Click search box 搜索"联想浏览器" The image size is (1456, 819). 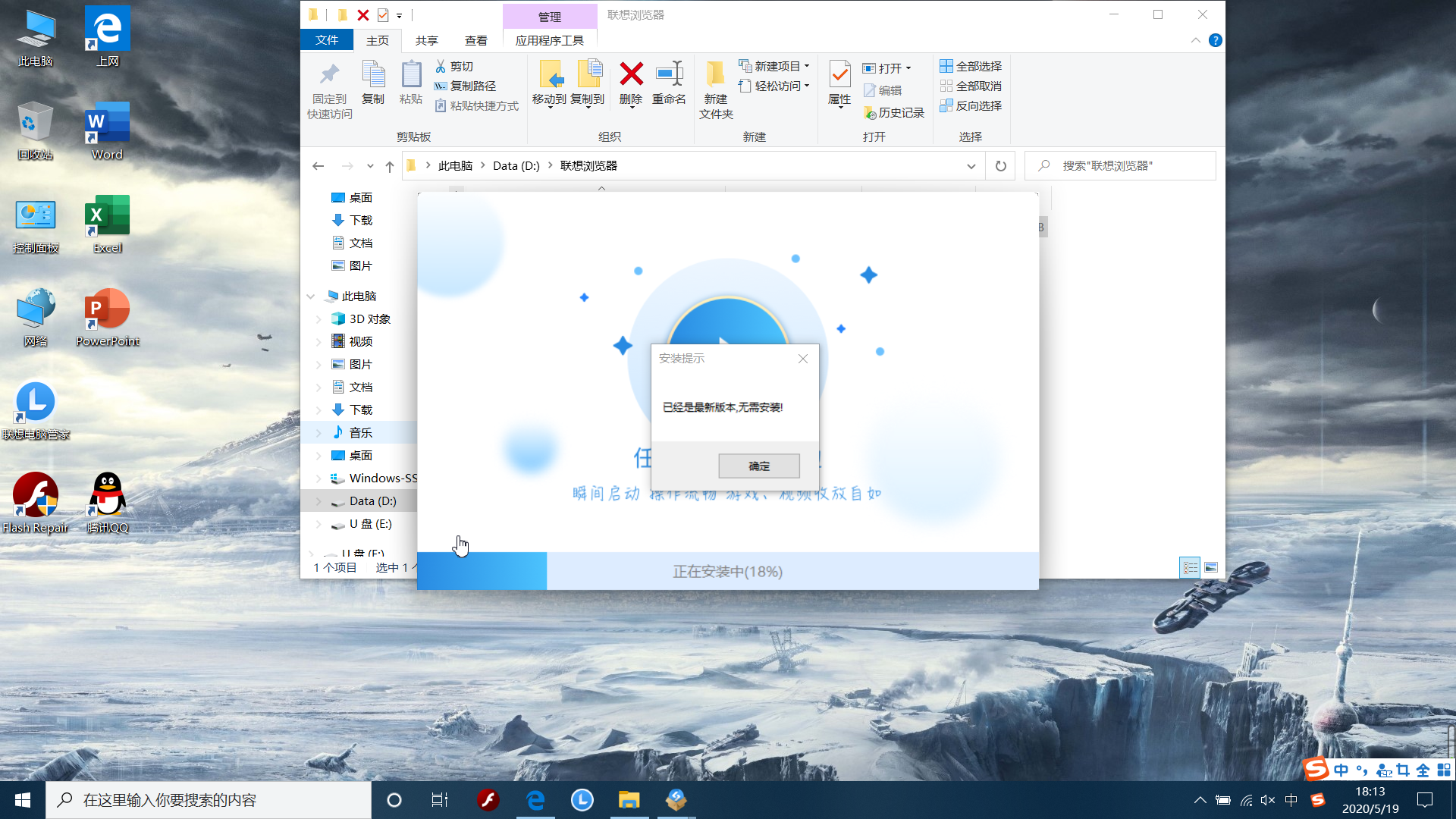(1120, 166)
